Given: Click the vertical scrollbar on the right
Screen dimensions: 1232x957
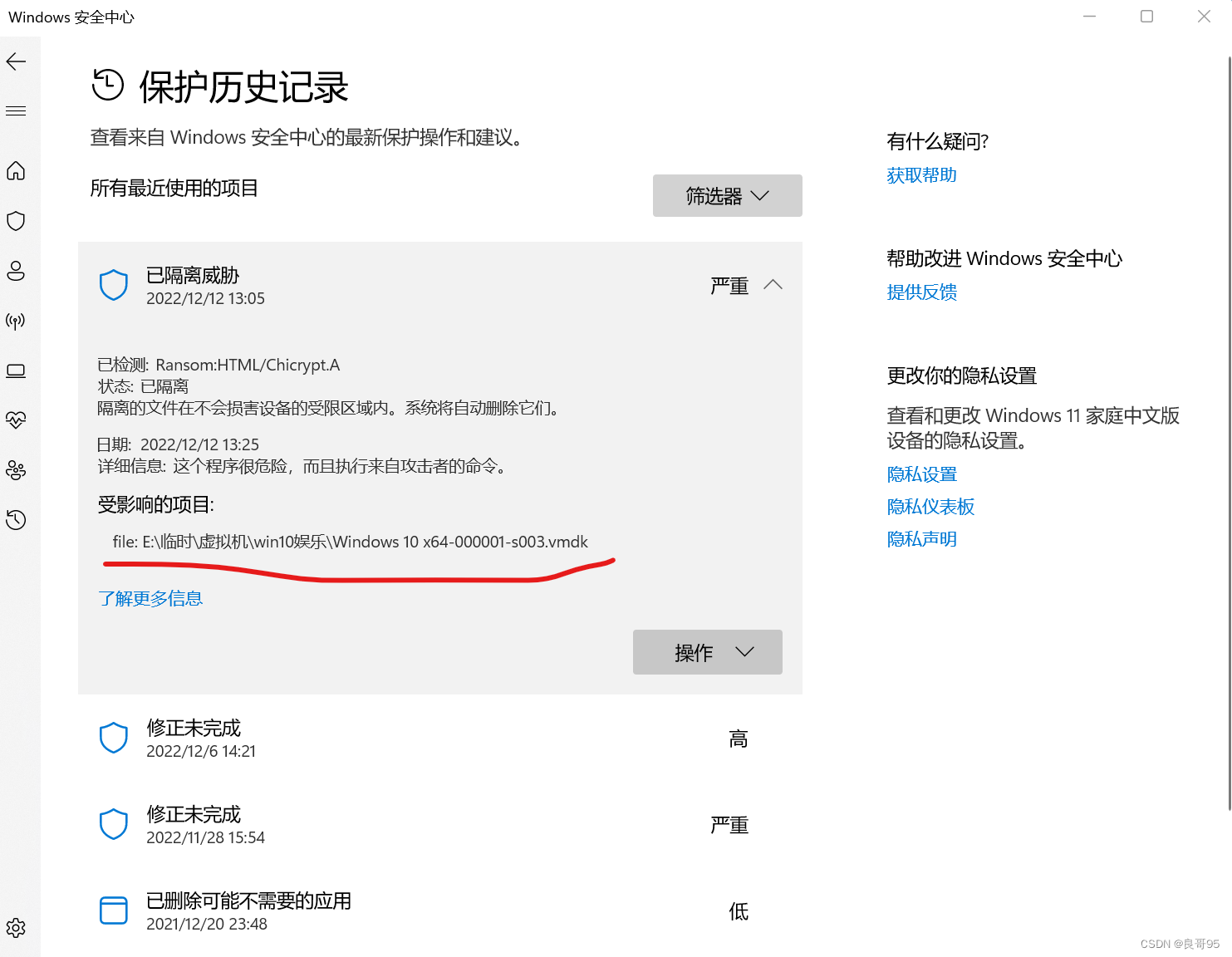Looking at the screenshot, I should (1229, 432).
